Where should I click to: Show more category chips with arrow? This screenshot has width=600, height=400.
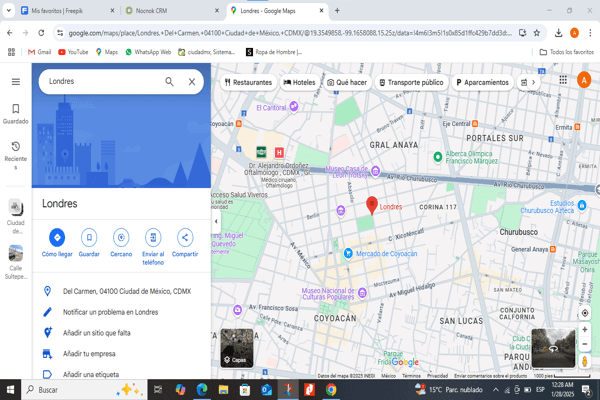tap(533, 82)
